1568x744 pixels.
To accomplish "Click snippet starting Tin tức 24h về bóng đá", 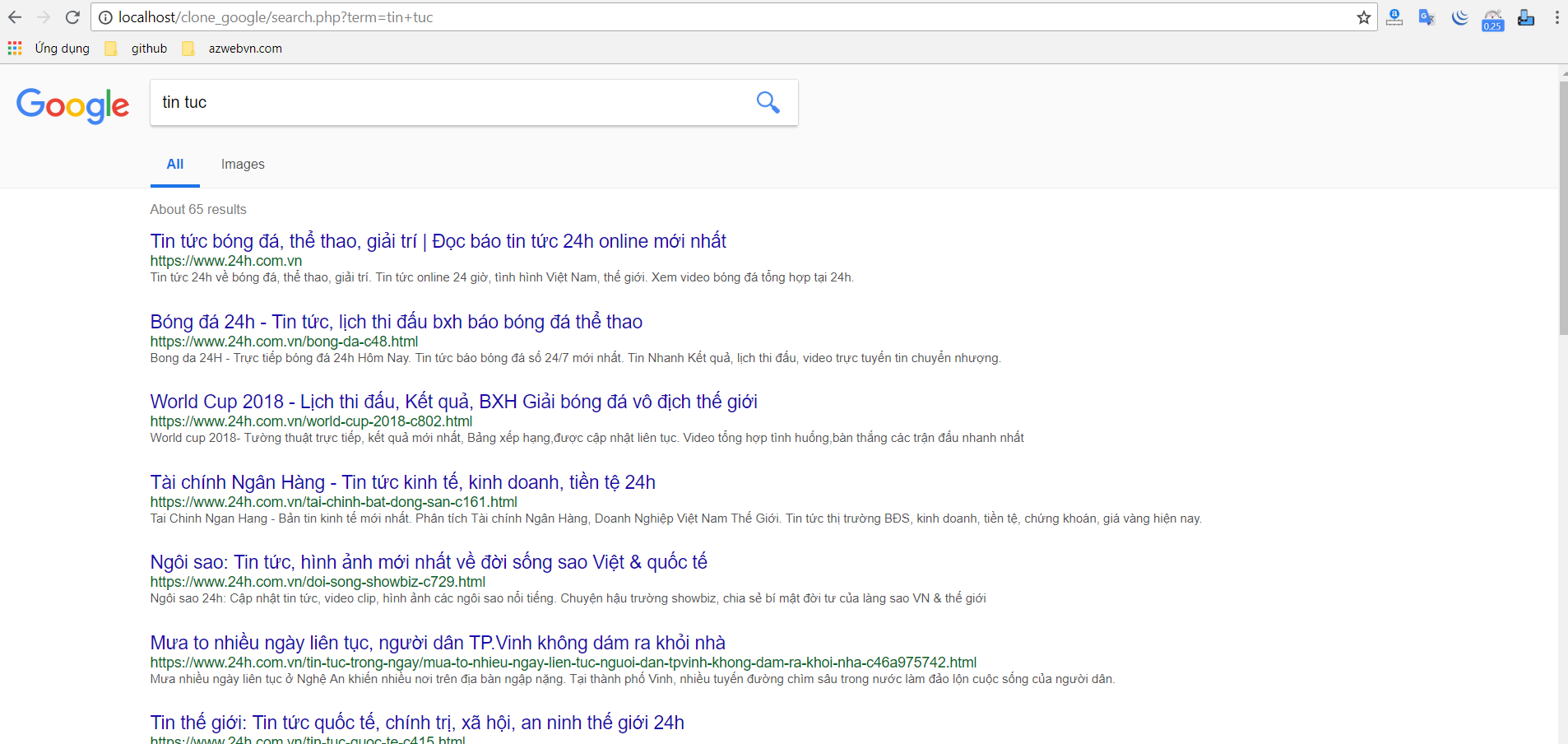I will coord(502,277).
